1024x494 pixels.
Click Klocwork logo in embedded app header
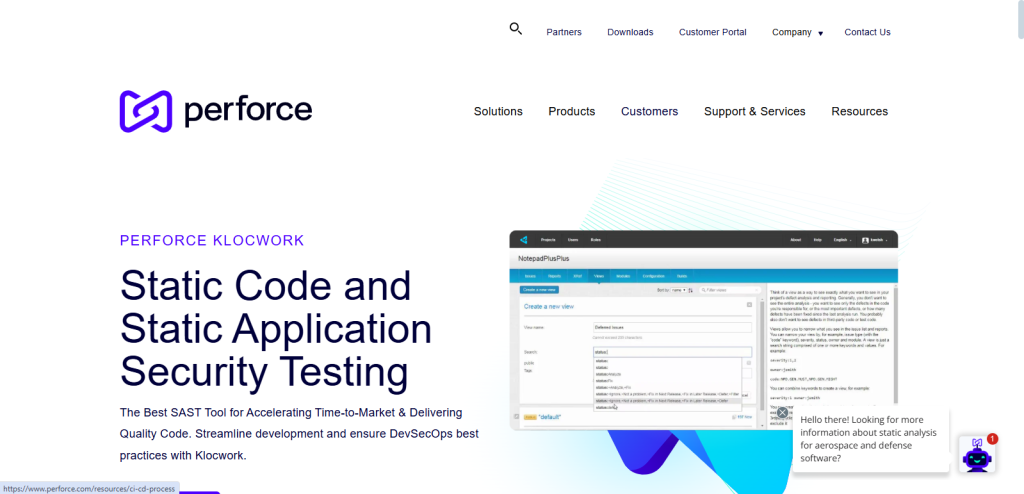click(522, 240)
